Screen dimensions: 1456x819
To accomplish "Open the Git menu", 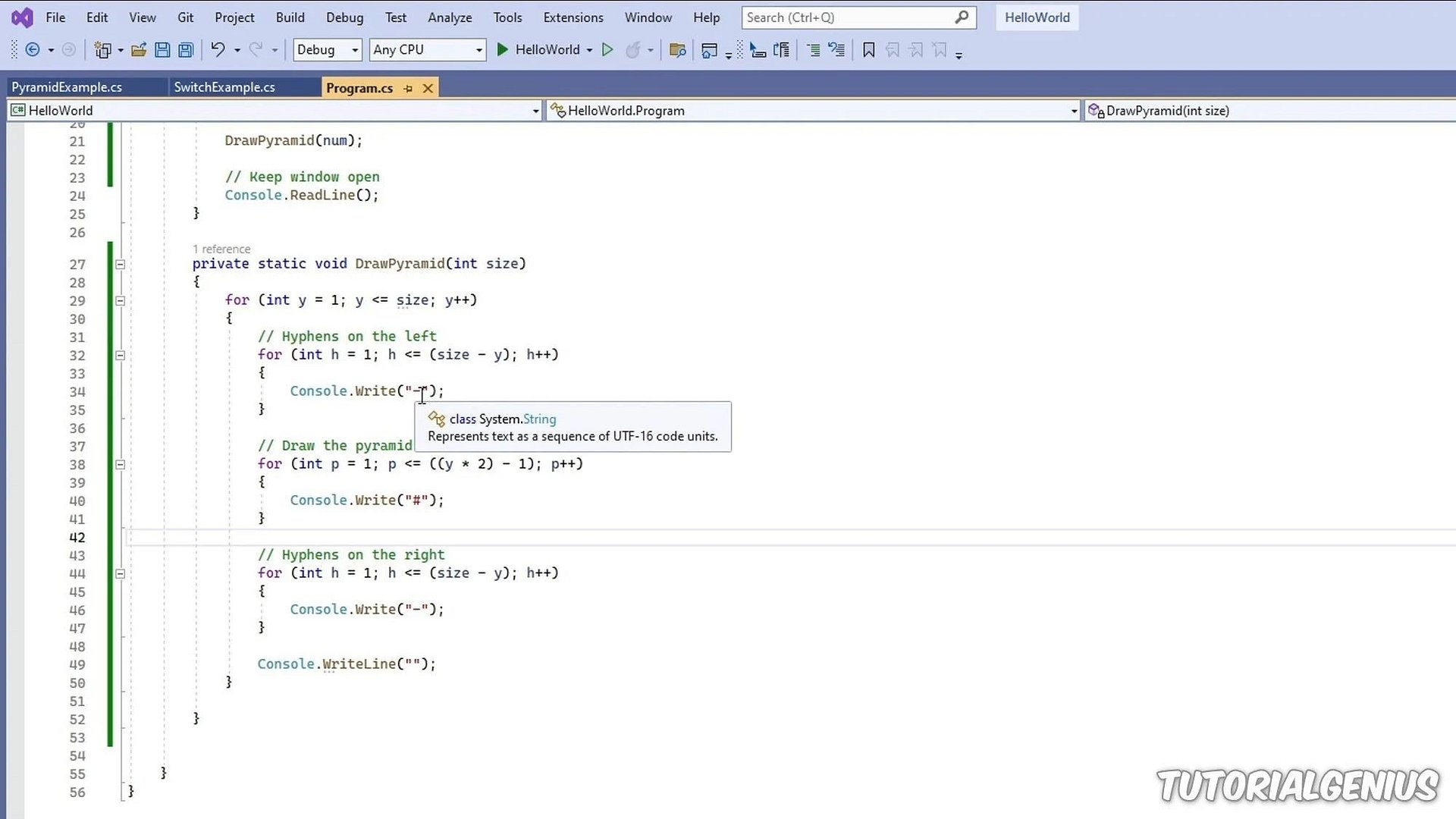I will 186,17.
